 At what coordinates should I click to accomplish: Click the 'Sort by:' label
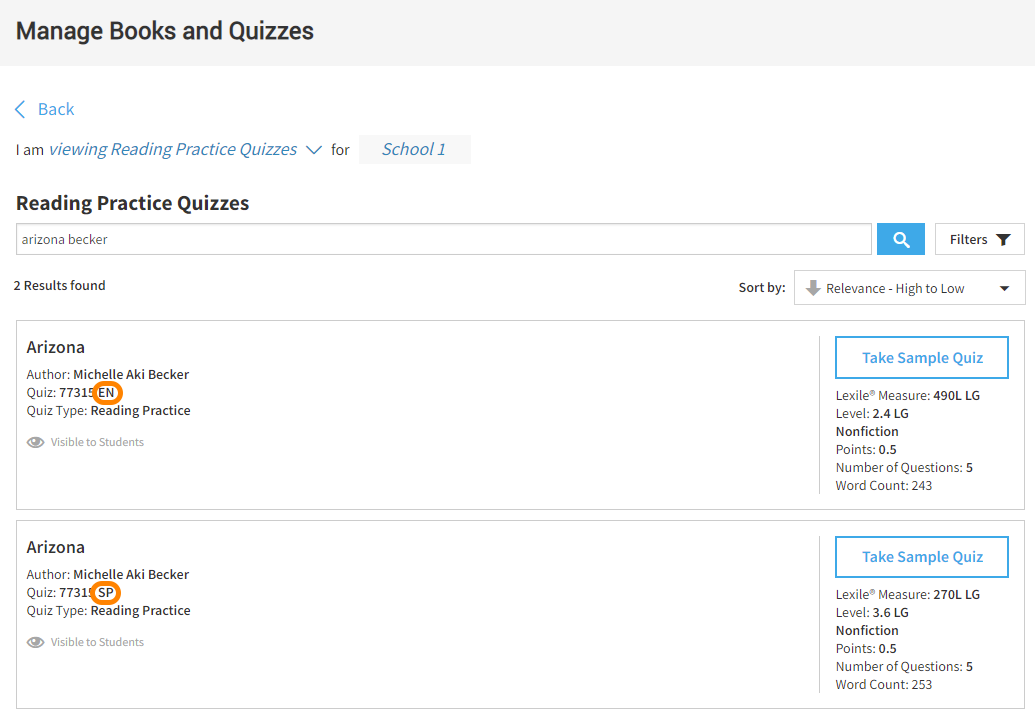point(762,288)
